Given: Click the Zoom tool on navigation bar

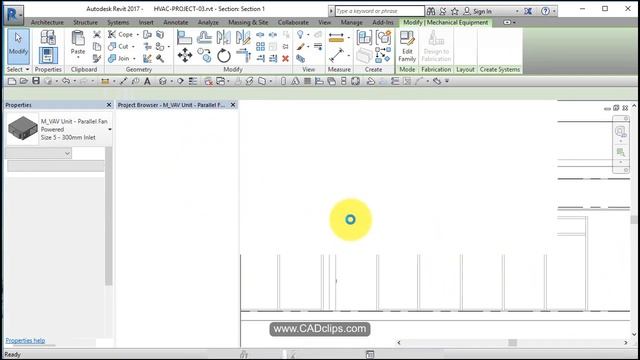Looking at the screenshot, I should click(620, 153).
